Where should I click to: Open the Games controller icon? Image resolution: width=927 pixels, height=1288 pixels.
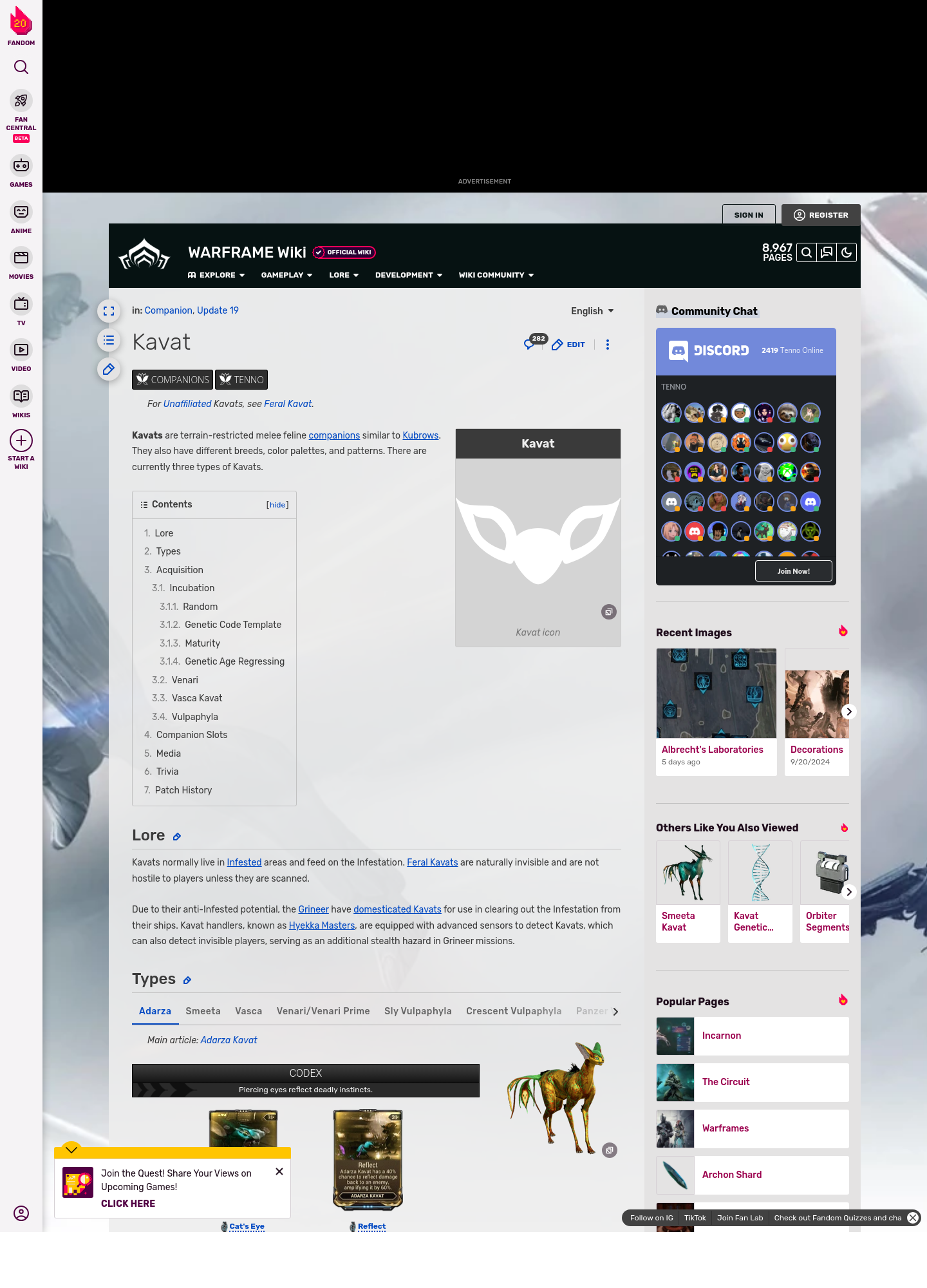21,166
